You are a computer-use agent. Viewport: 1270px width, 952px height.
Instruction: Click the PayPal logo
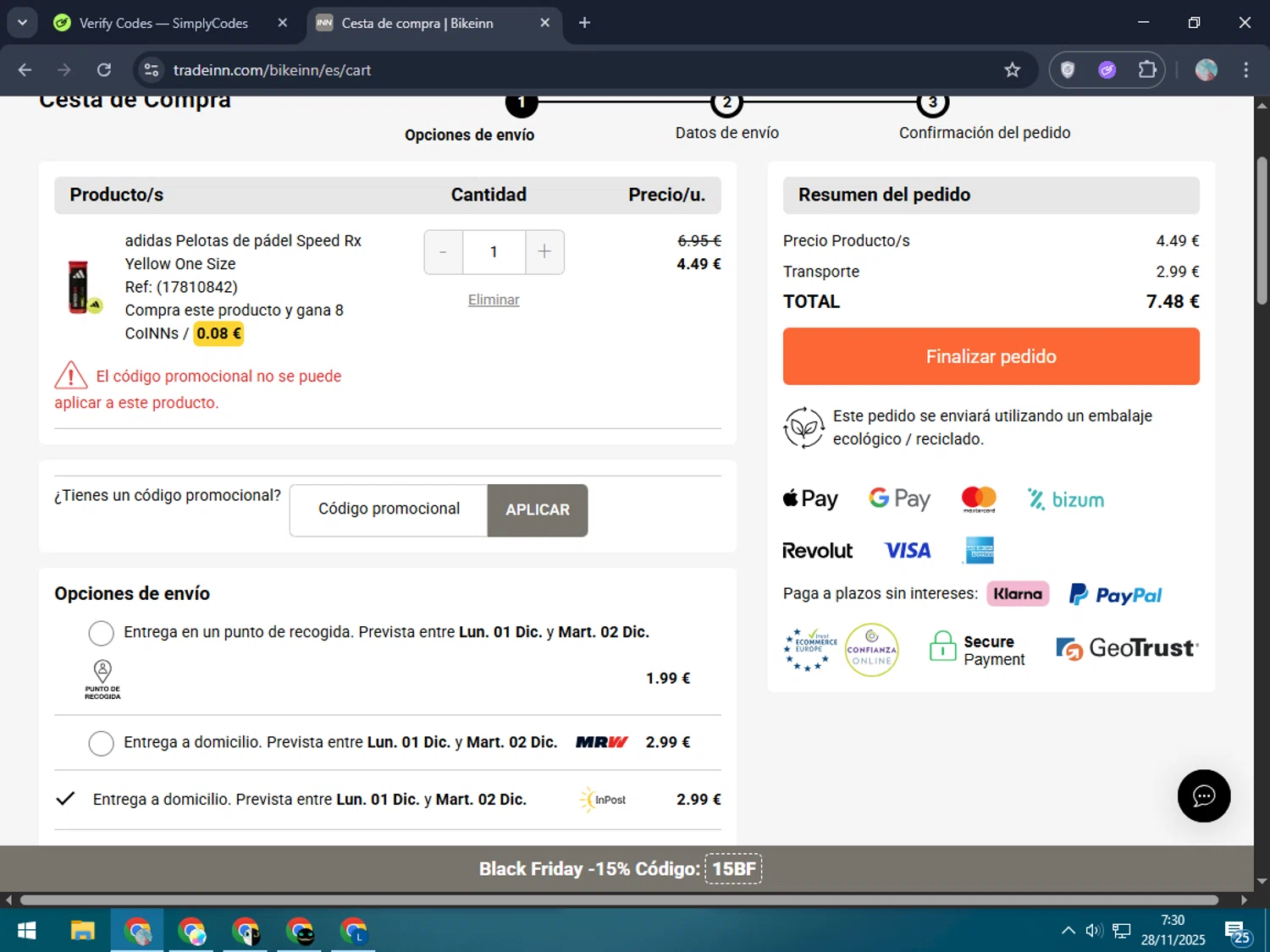[1115, 595]
